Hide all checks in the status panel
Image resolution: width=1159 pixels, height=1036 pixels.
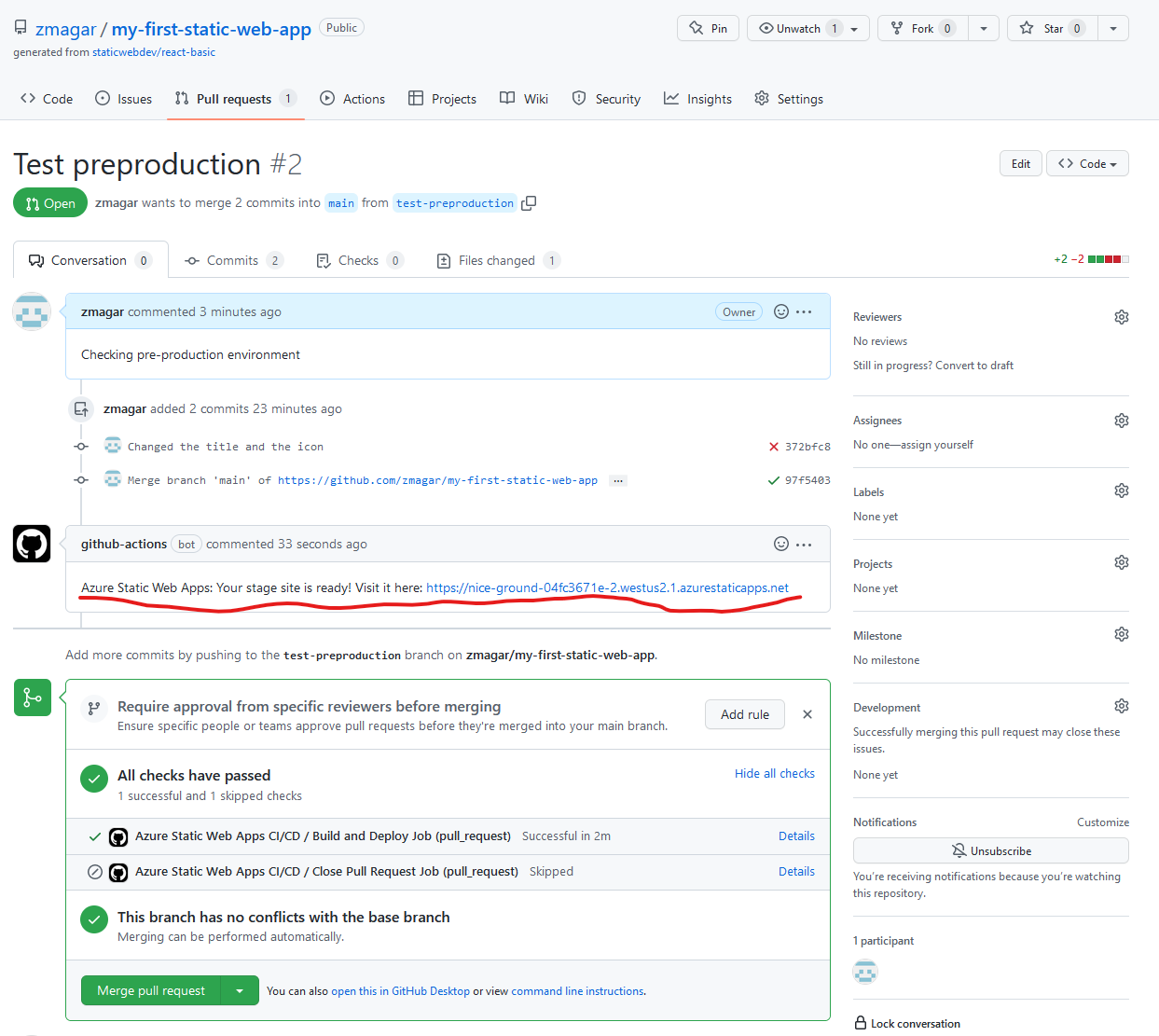pos(774,773)
